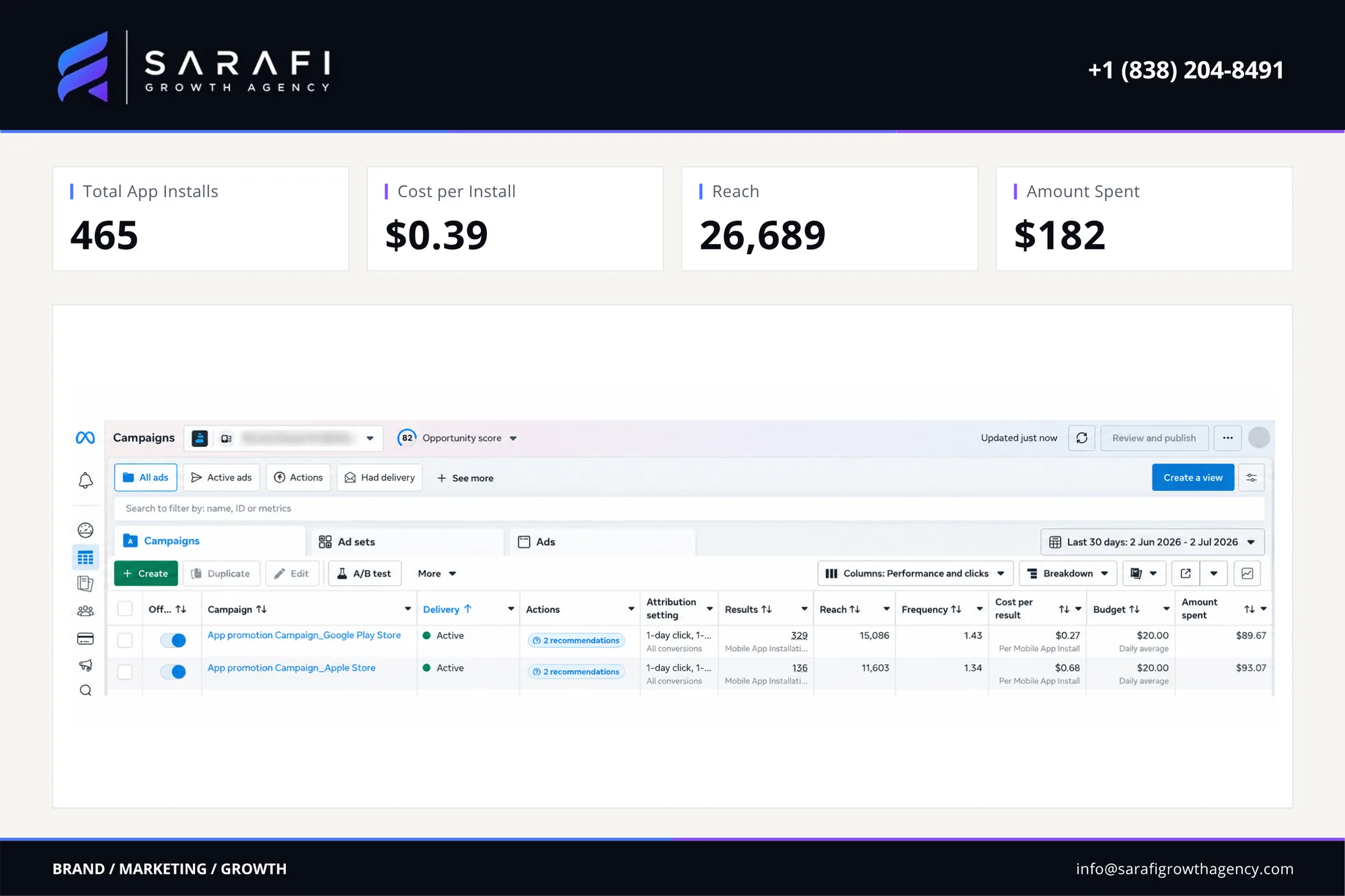Open the reports icon dropdown
1345x896 pixels.
coord(1144,573)
